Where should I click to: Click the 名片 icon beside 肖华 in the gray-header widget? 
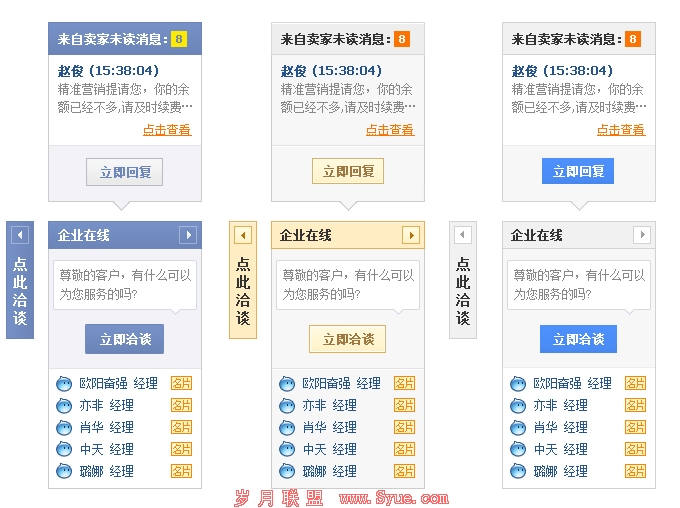coord(635,427)
